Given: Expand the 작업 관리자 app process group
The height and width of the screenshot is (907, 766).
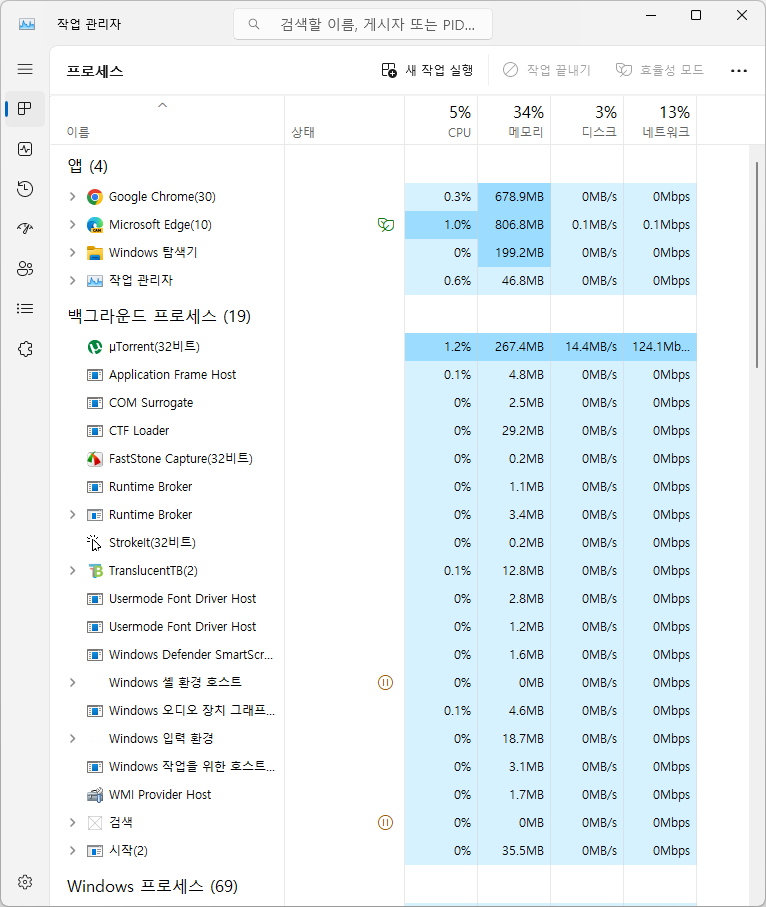Looking at the screenshot, I should [x=72, y=281].
